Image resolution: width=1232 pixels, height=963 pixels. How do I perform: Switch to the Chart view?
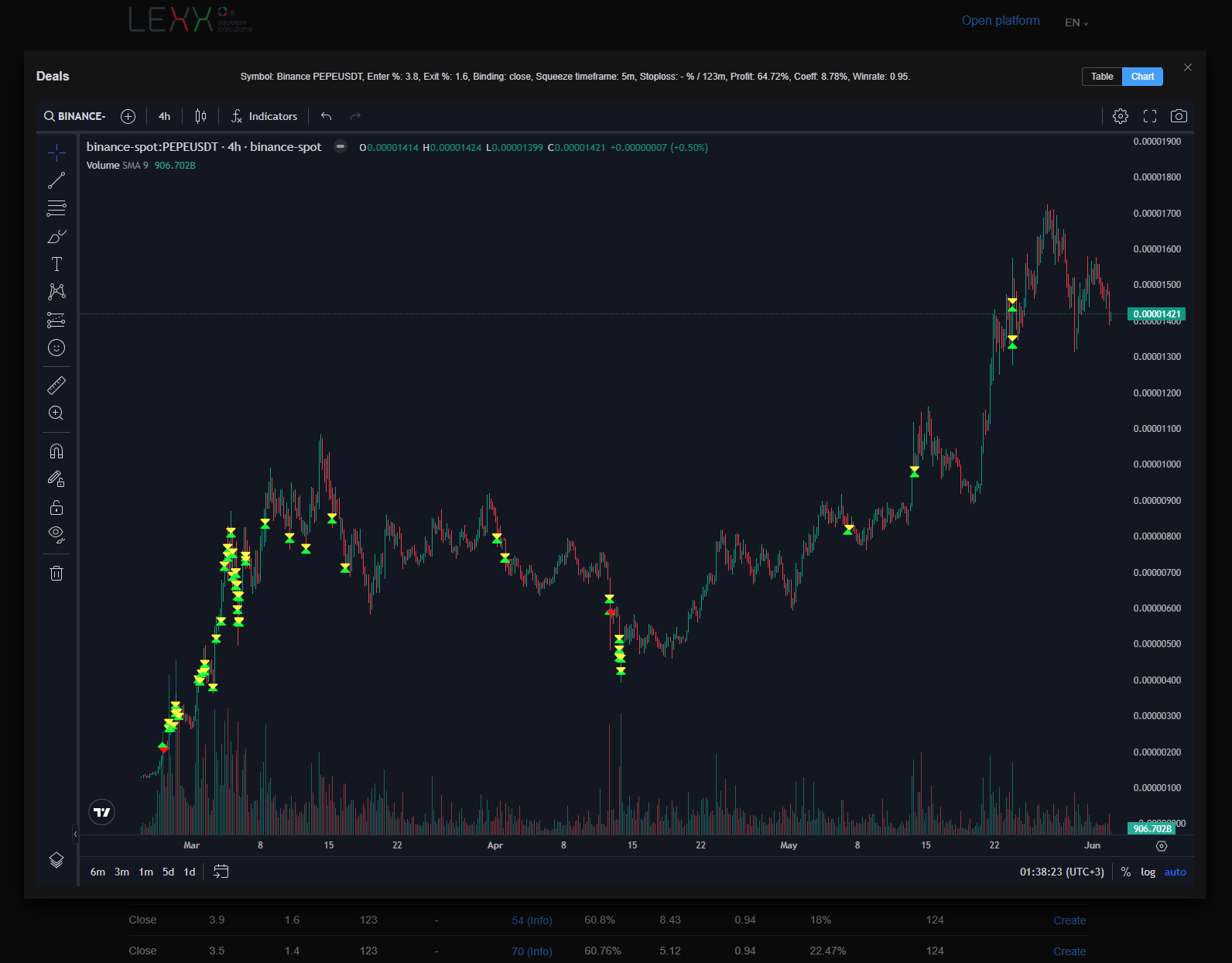point(1142,77)
